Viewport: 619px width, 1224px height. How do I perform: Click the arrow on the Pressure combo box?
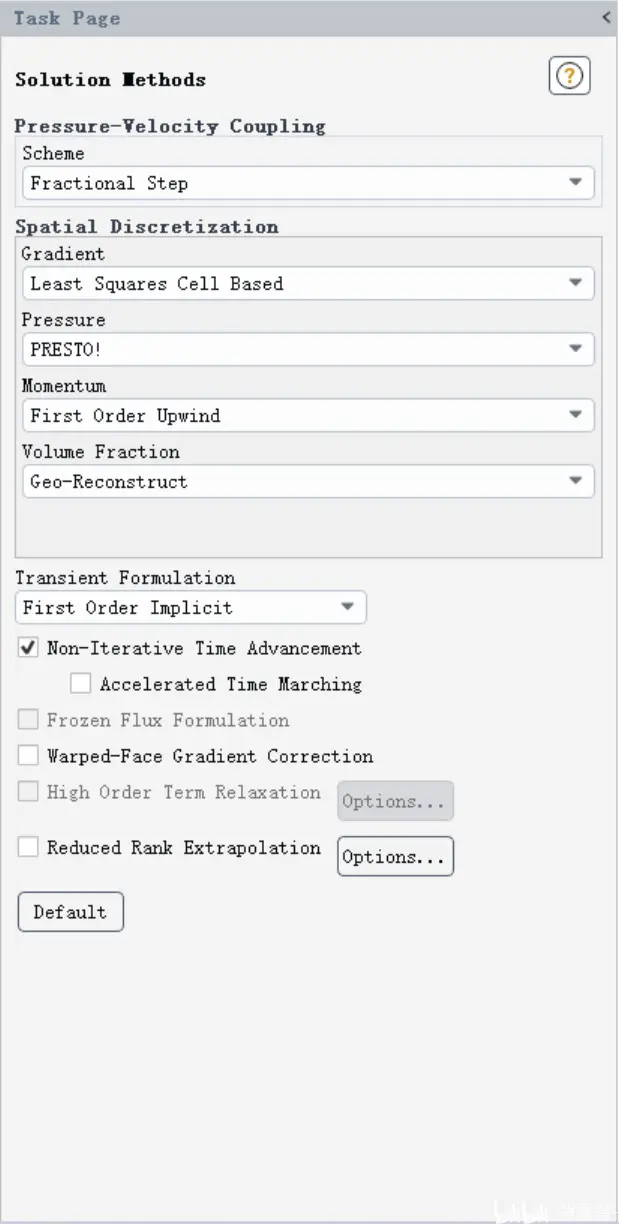tap(575, 349)
